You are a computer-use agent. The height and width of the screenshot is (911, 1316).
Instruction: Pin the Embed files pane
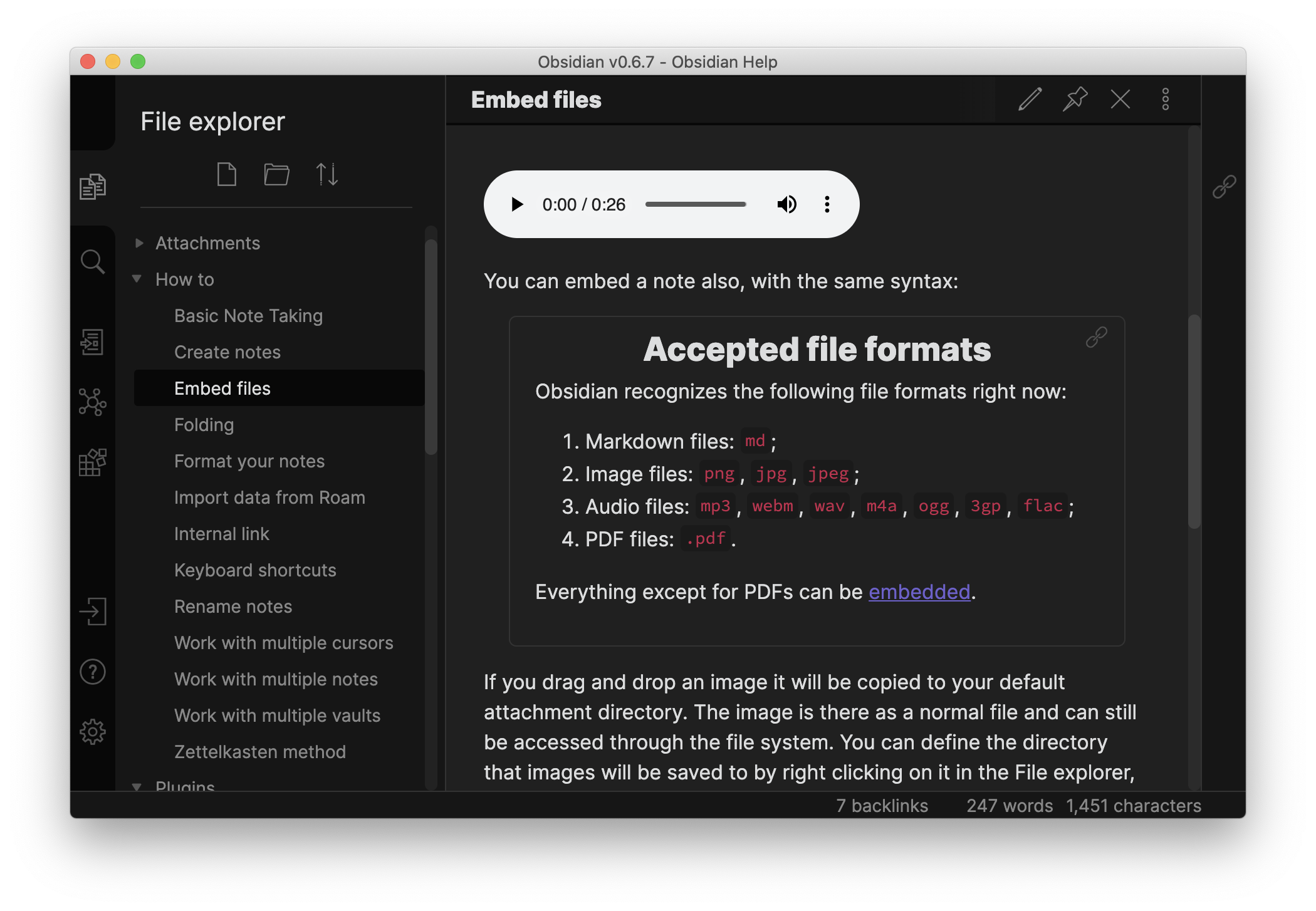click(x=1075, y=99)
